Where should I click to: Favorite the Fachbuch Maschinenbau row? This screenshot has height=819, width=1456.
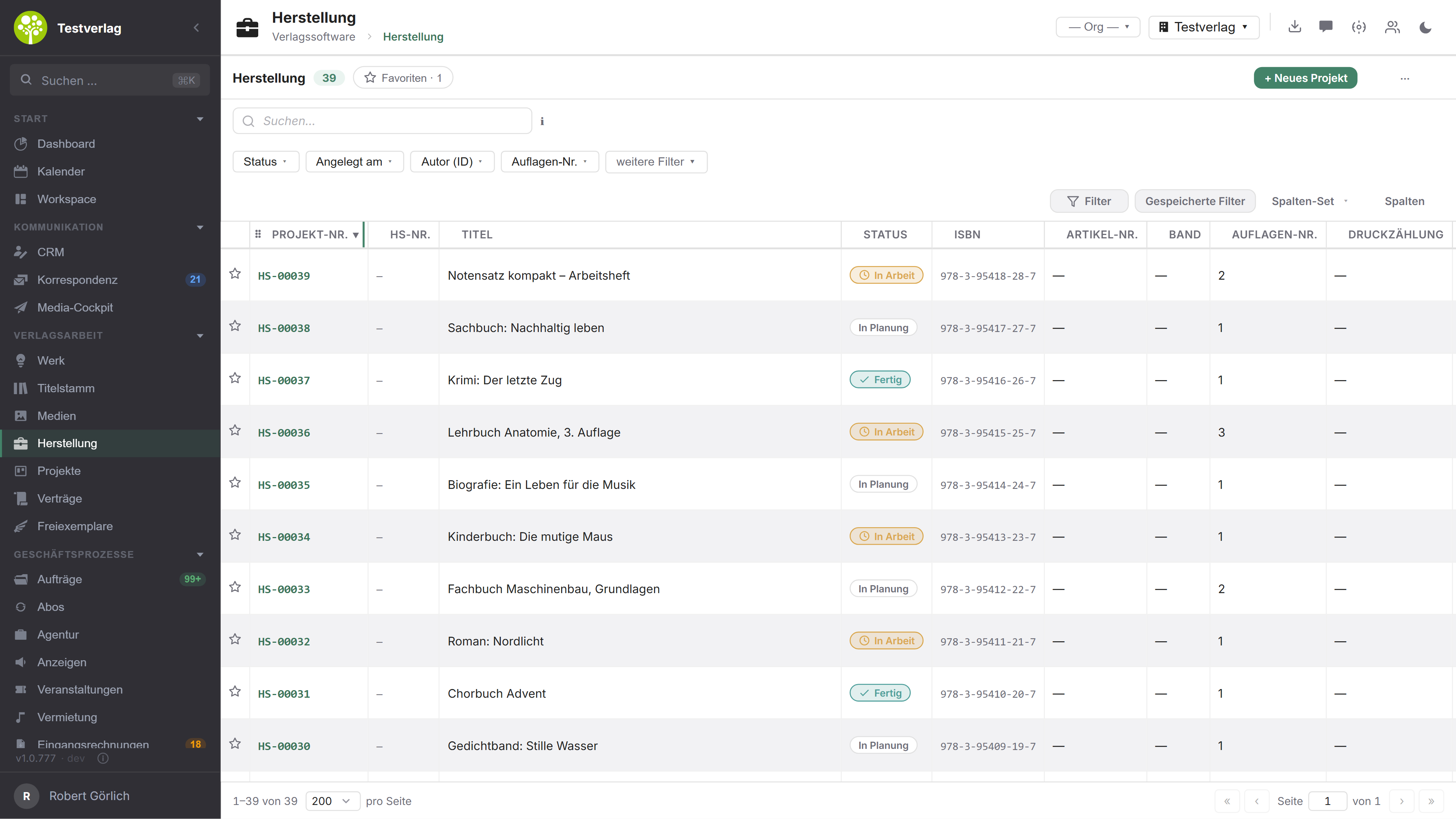(x=235, y=587)
